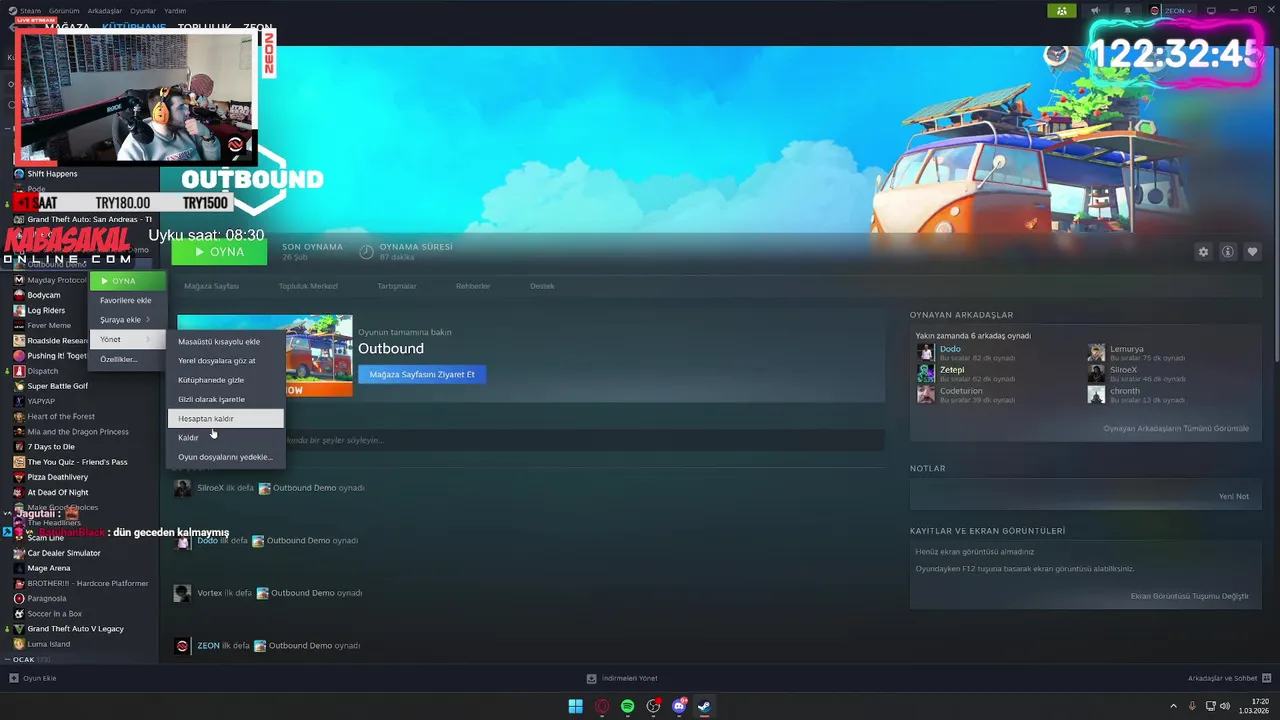Click 'Yeni Not' in notes panel
The height and width of the screenshot is (720, 1280).
point(1234,496)
